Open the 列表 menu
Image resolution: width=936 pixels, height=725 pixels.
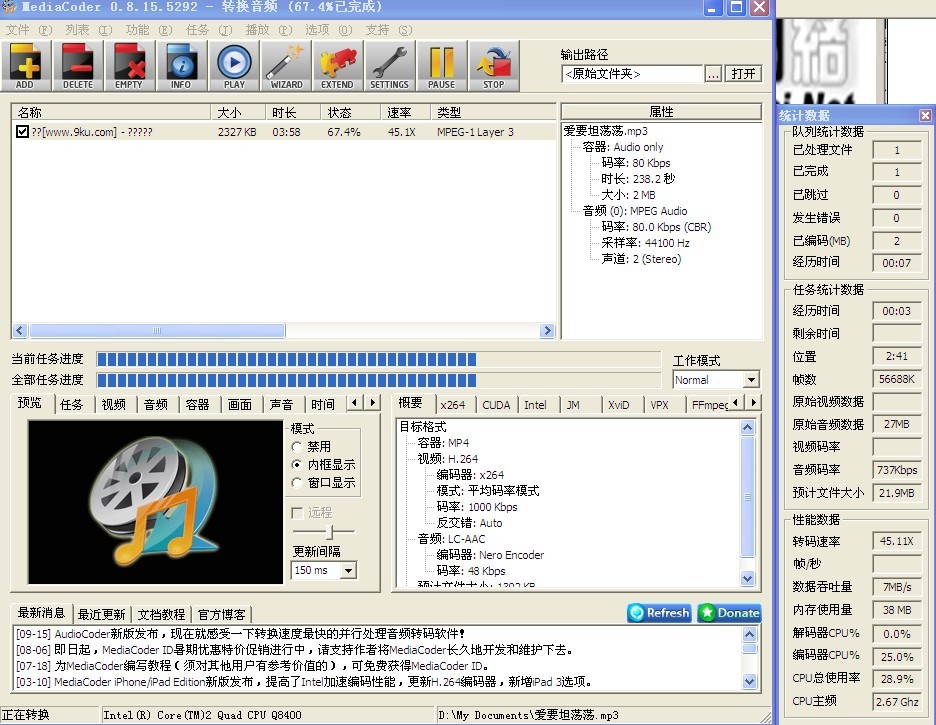click(88, 30)
